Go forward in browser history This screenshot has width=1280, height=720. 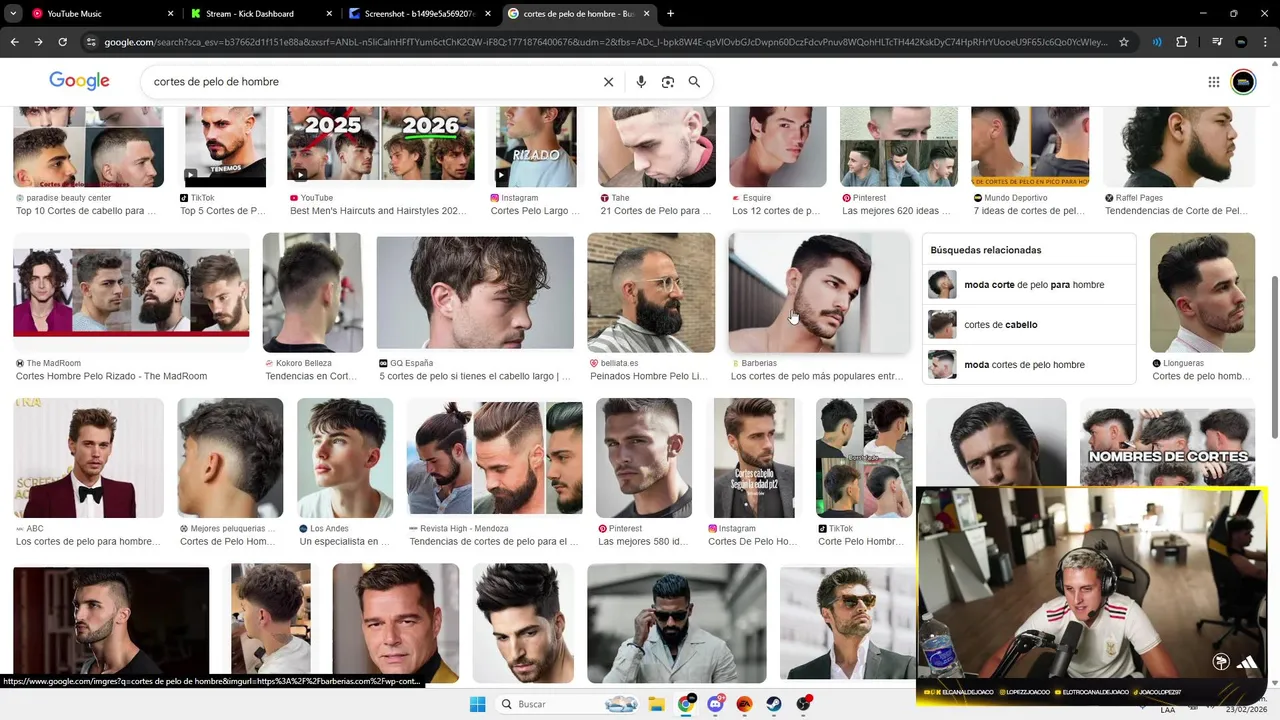(38, 42)
